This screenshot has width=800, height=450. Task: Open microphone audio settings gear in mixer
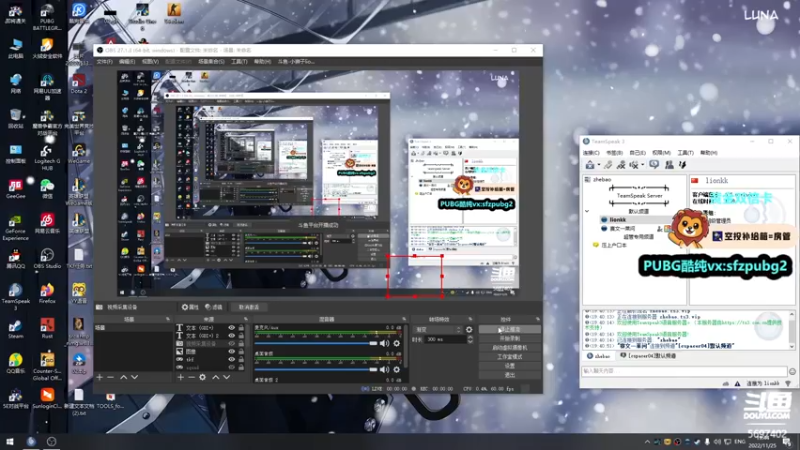pyautogui.click(x=396, y=343)
